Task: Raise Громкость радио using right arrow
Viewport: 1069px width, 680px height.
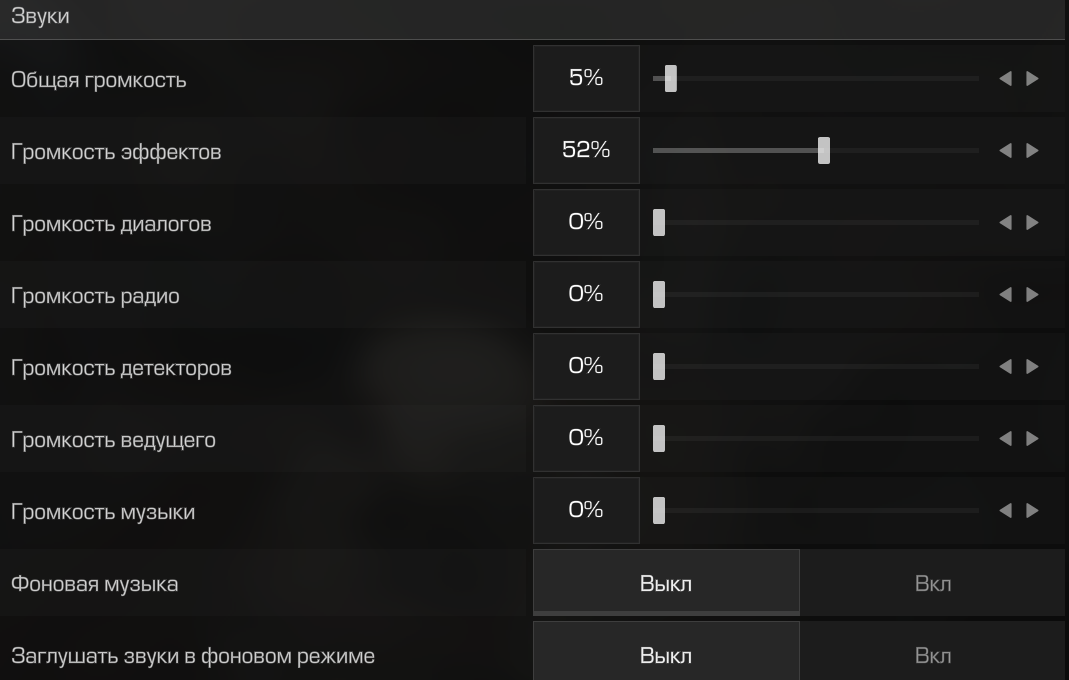Action: tap(1033, 295)
